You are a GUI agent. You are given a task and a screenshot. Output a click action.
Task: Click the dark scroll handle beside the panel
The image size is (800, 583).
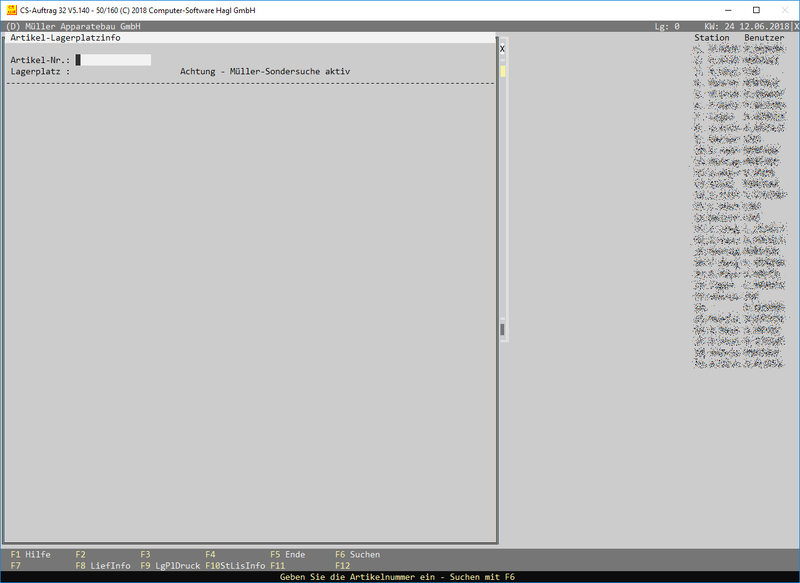pos(502,329)
